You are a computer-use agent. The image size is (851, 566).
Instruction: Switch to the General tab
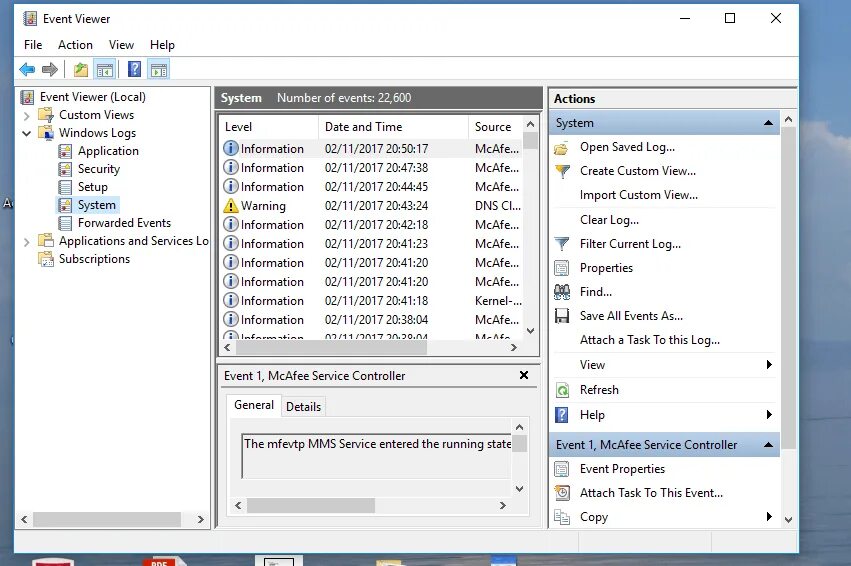click(253, 405)
